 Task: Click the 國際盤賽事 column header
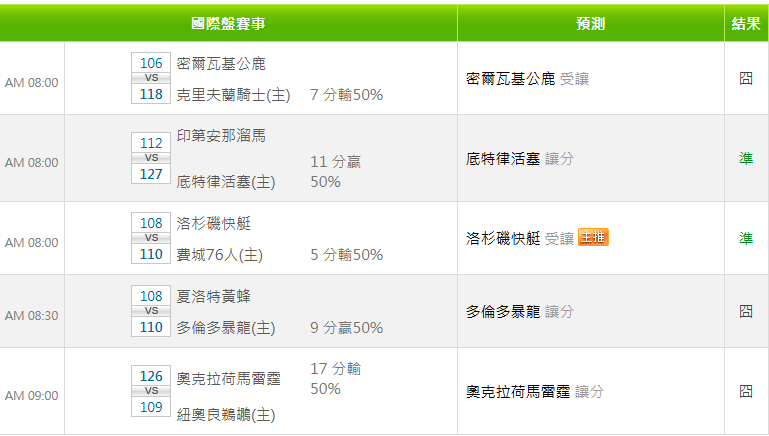click(229, 23)
